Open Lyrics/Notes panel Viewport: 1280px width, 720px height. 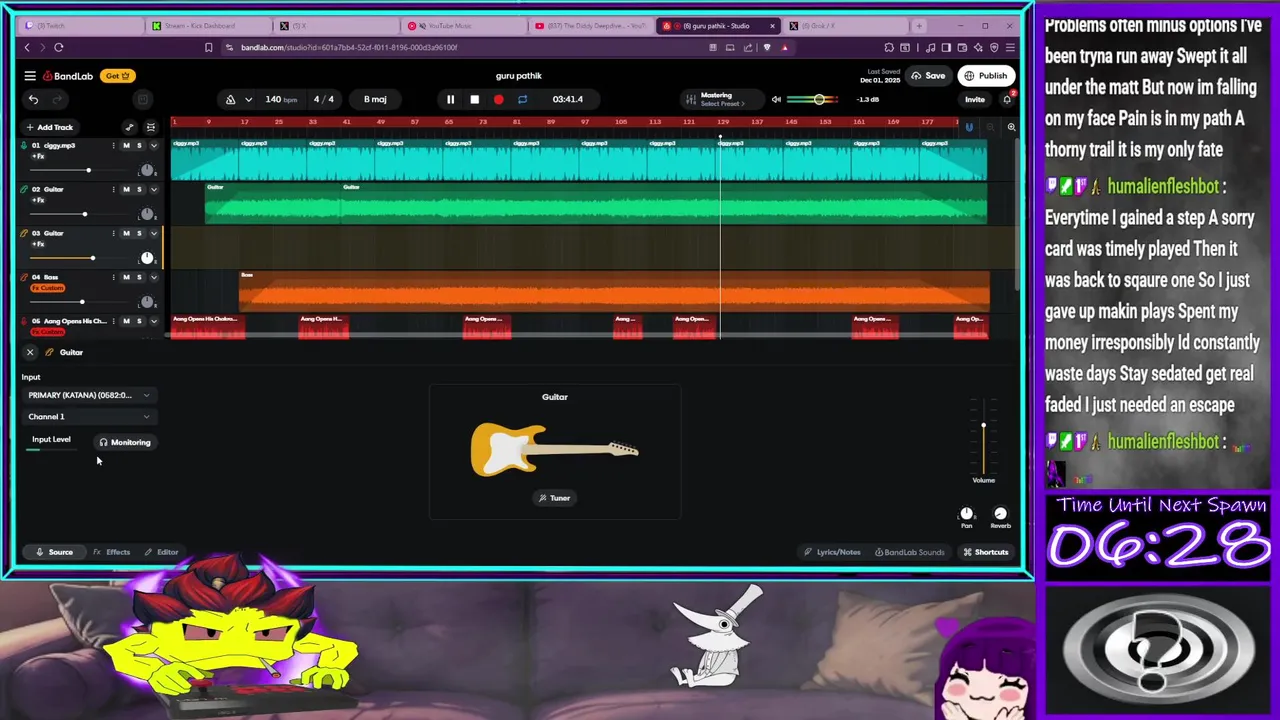(x=832, y=552)
